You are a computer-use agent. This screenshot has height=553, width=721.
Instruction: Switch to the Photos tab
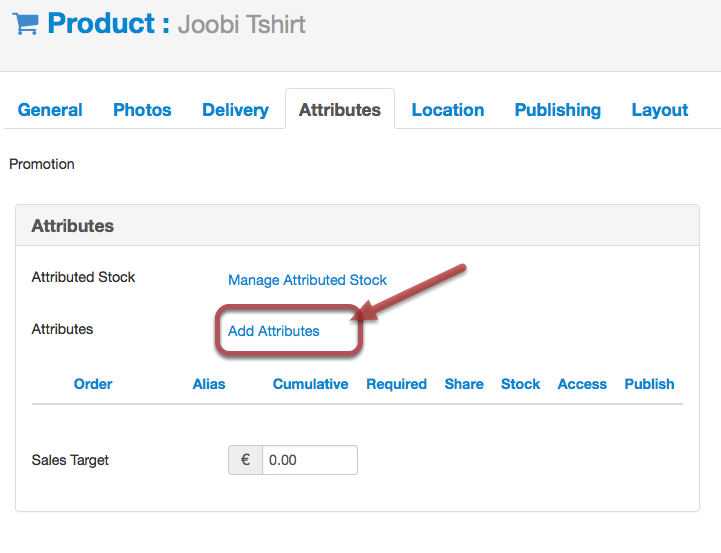coord(142,110)
